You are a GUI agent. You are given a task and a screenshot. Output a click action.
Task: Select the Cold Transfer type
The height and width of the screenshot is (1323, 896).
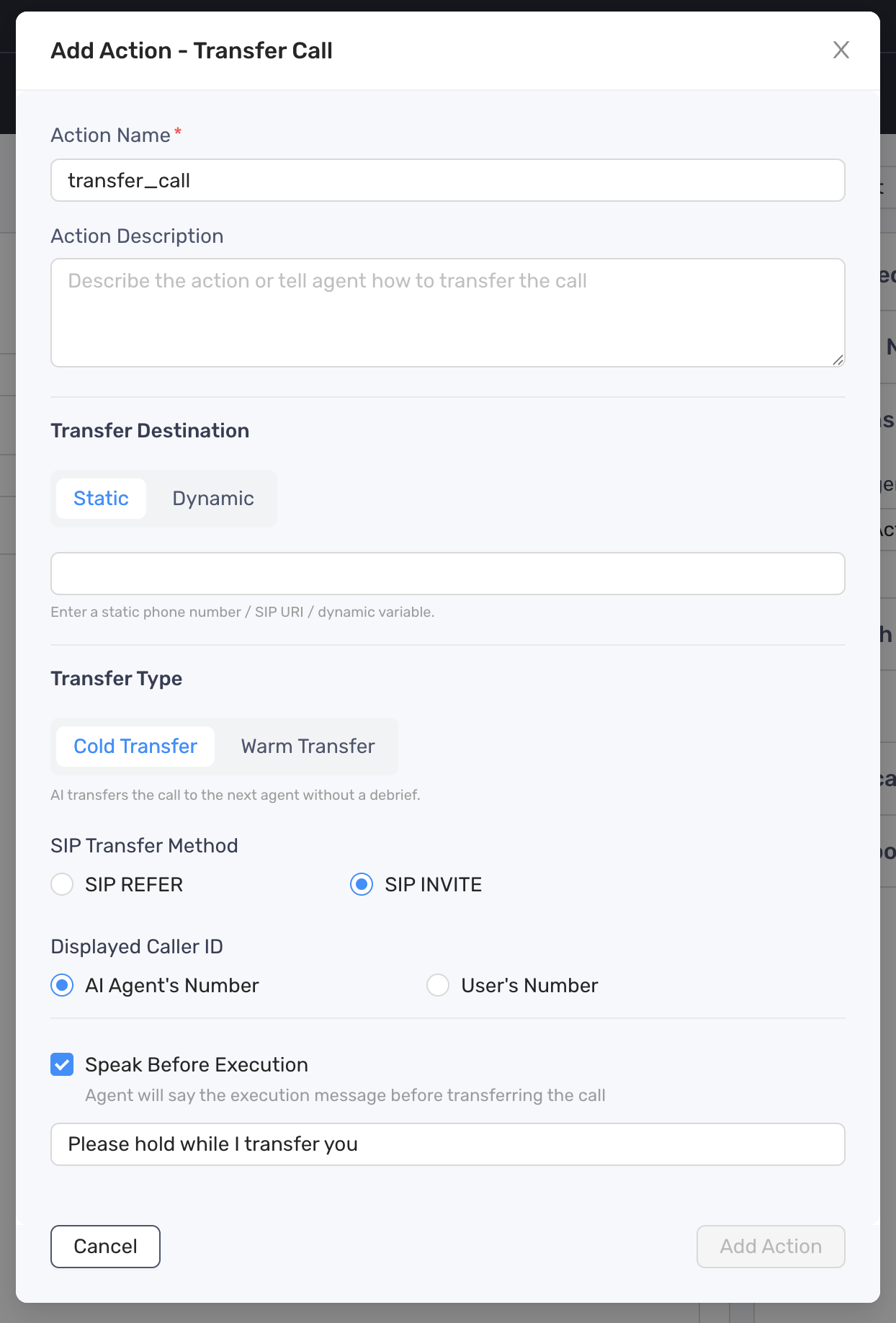135,747
